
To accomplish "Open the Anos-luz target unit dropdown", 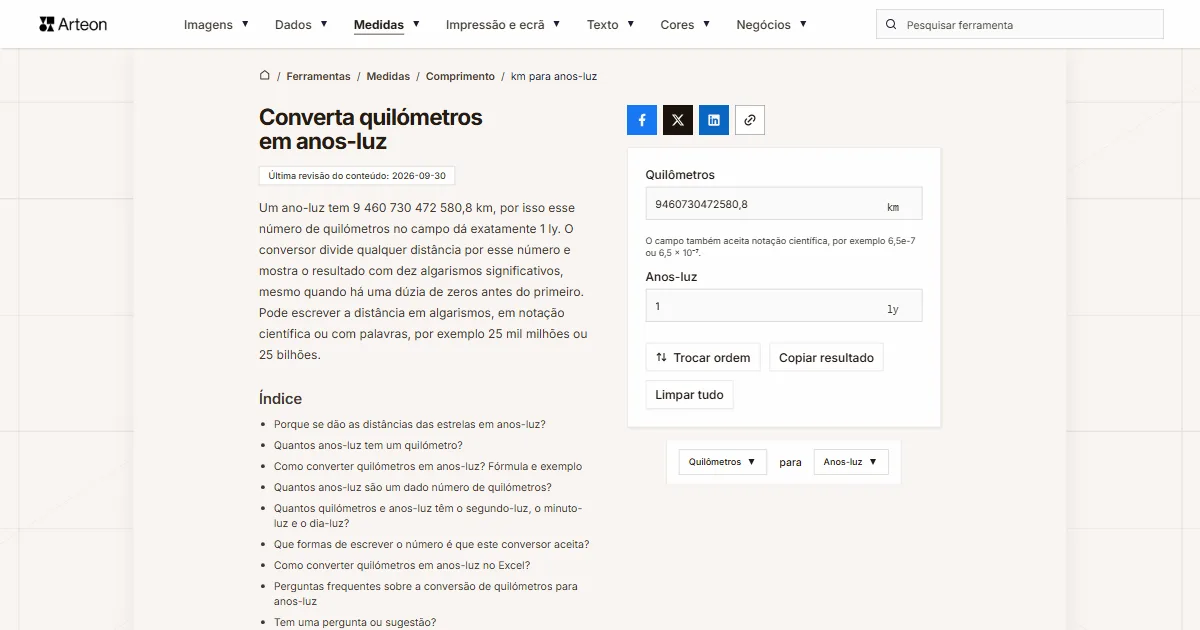I will (851, 462).
